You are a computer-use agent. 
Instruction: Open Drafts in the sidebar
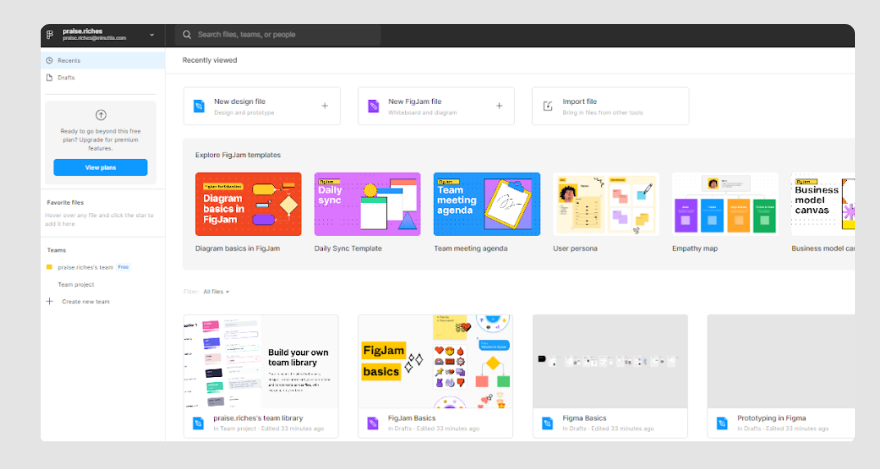pyautogui.click(x=103, y=77)
